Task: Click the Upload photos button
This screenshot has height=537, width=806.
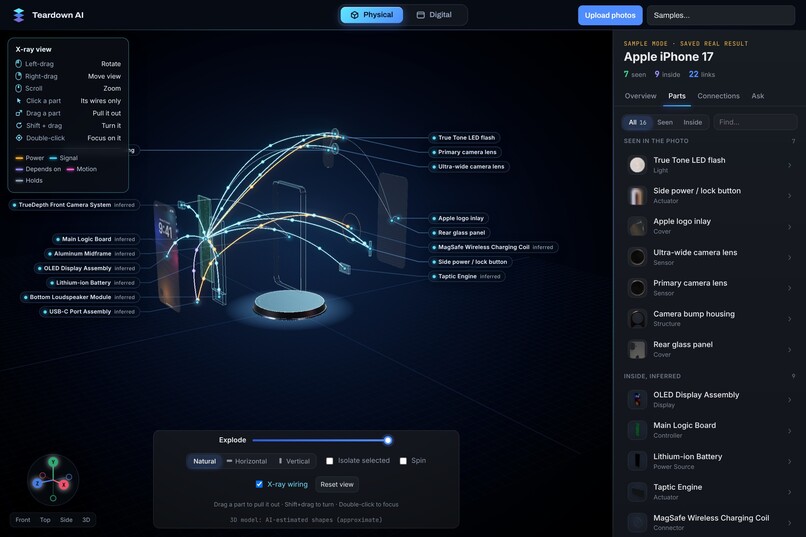Action: click(610, 15)
